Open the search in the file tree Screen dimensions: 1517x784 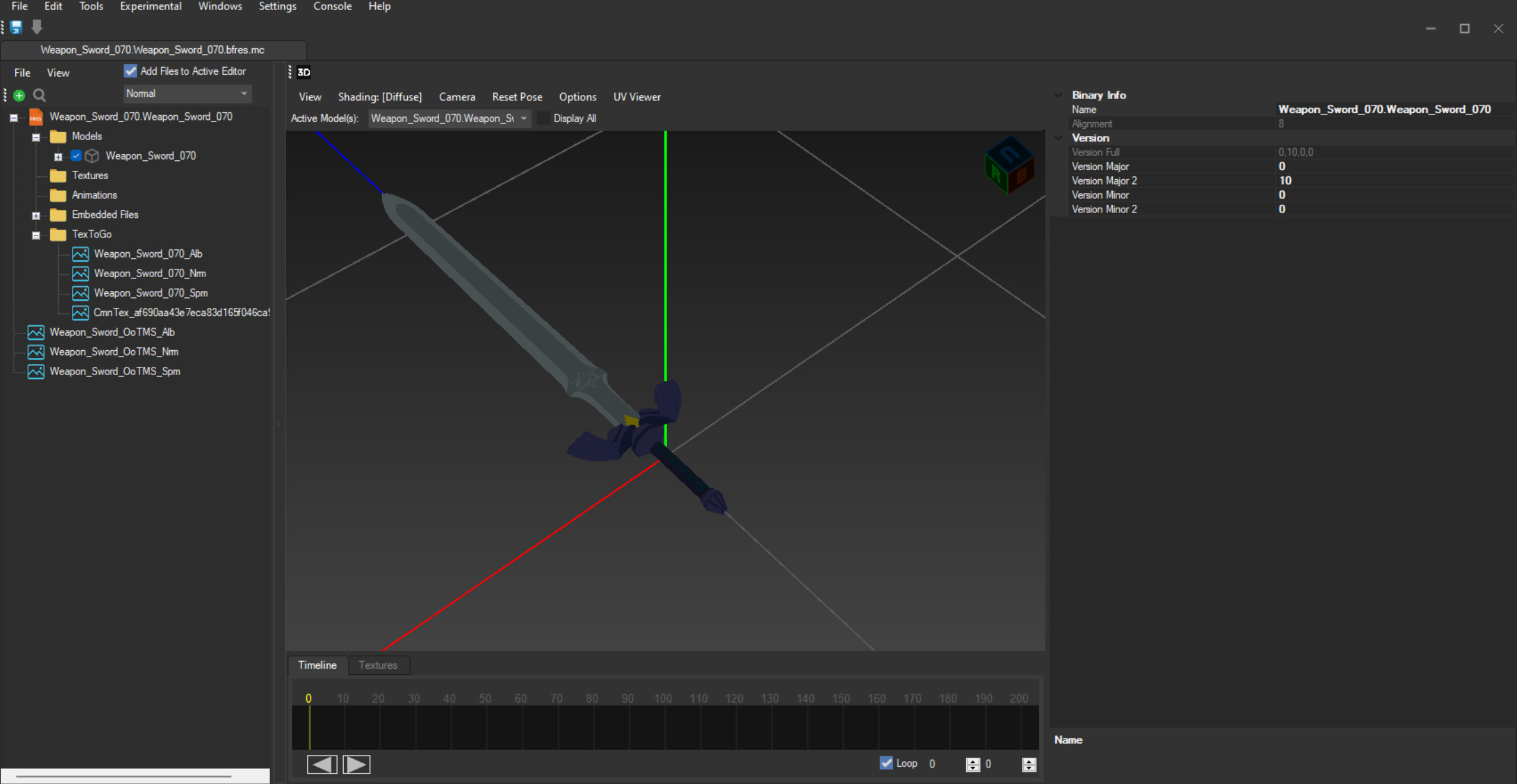click(39, 95)
